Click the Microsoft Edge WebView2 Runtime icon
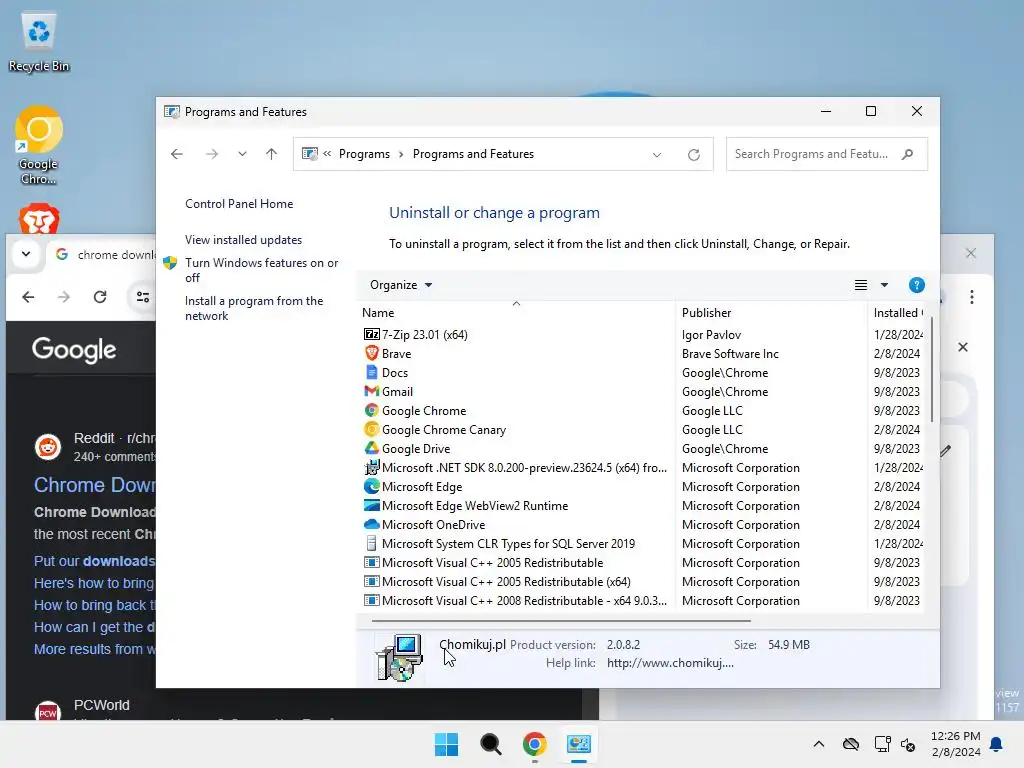The width and height of the screenshot is (1024, 768). [x=371, y=505]
